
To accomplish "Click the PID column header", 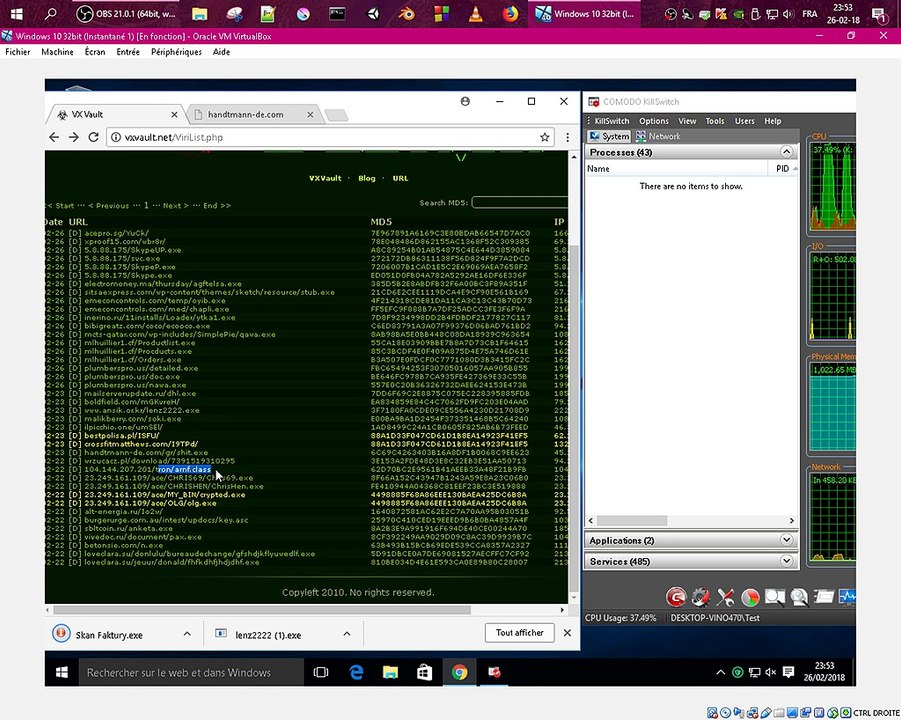I will (x=783, y=168).
